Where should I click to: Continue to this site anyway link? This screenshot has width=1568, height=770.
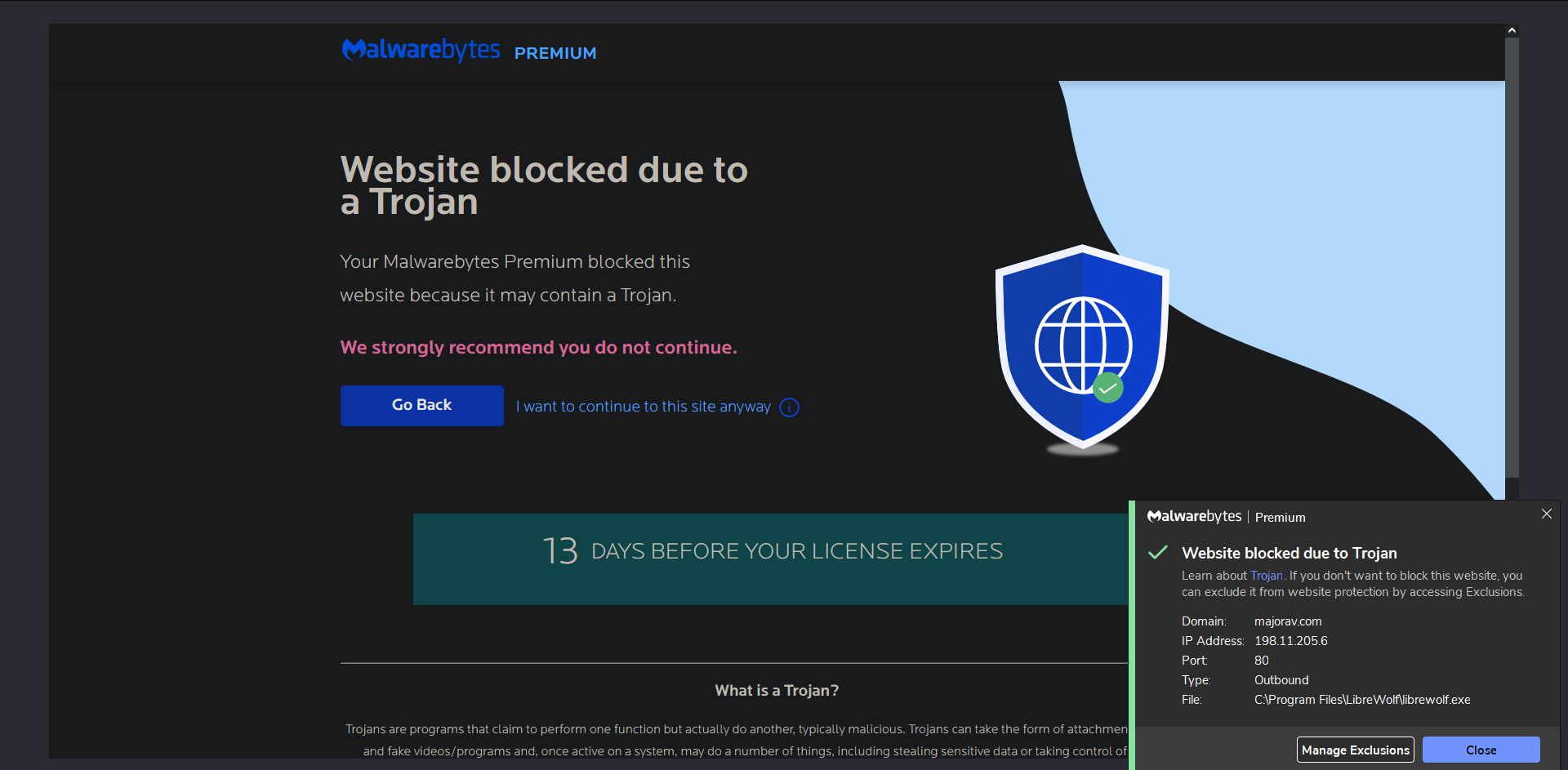point(644,407)
